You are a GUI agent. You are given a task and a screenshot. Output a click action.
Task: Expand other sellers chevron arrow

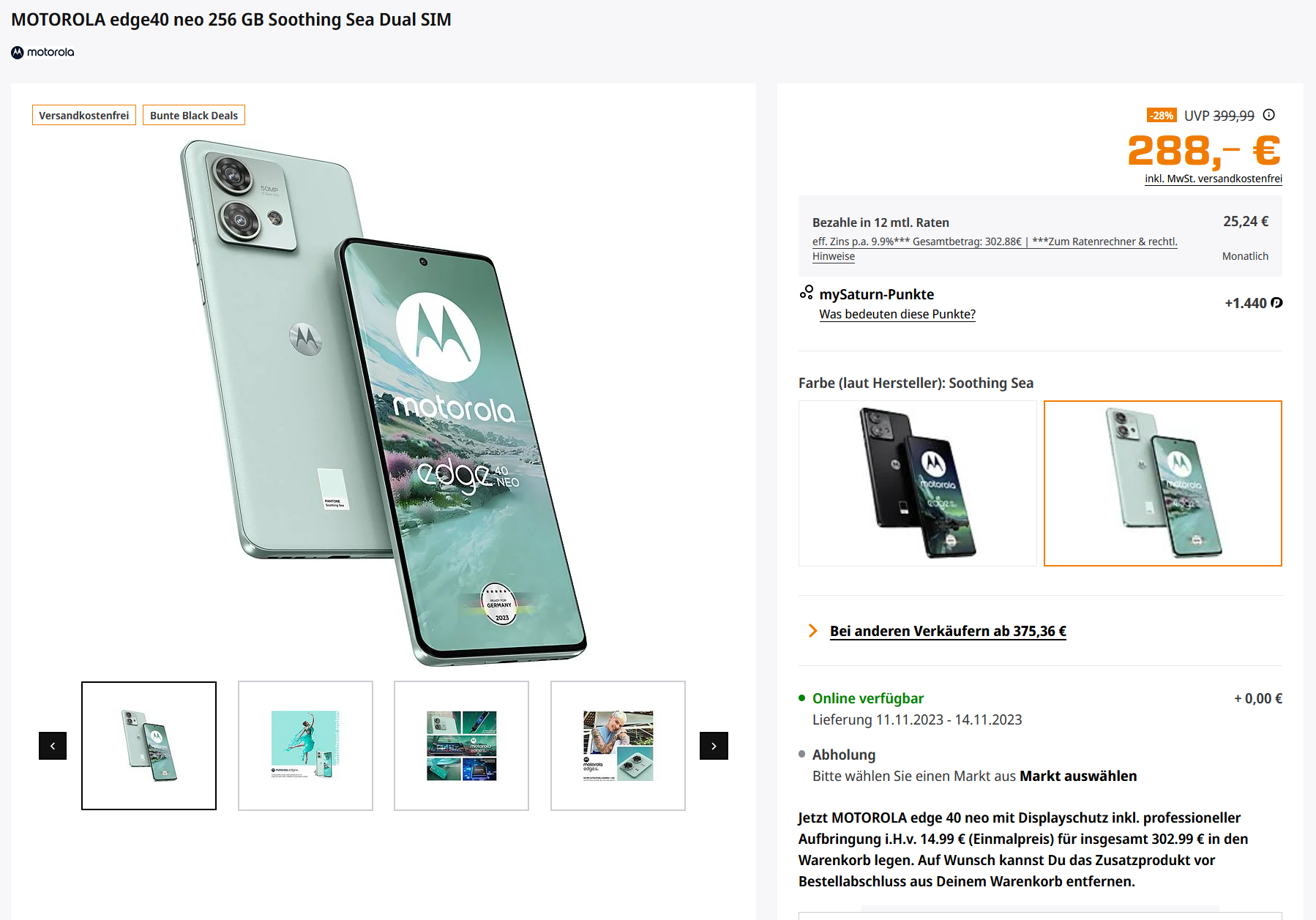tap(812, 631)
